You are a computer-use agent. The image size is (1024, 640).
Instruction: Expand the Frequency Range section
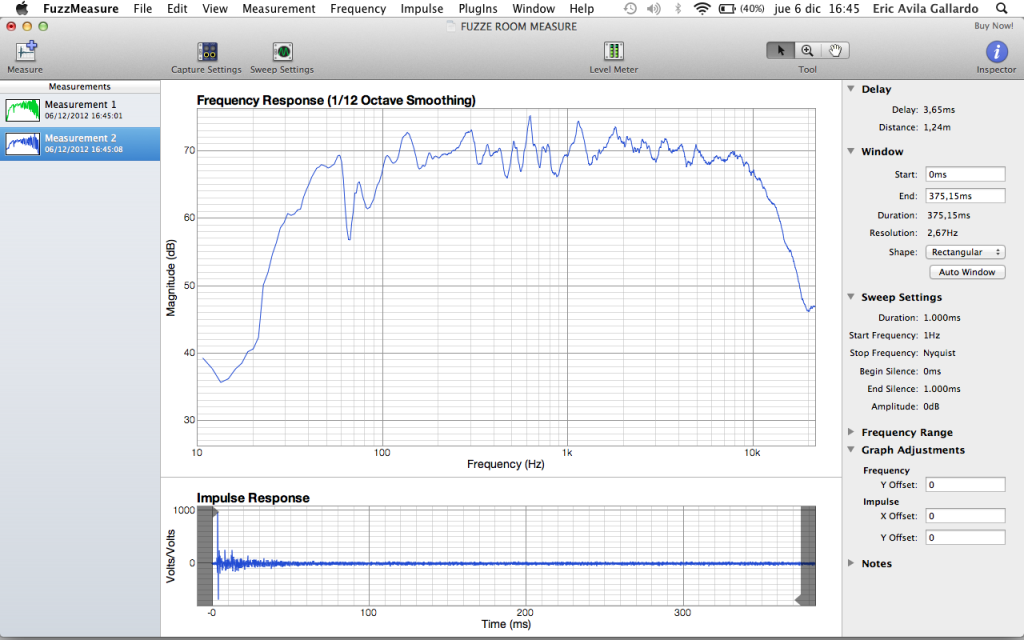(x=851, y=432)
